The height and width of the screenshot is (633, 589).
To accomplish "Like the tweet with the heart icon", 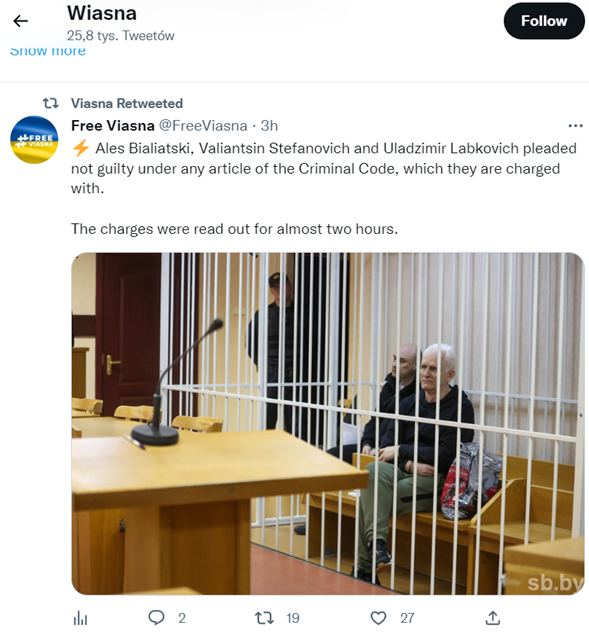I will (x=378, y=618).
